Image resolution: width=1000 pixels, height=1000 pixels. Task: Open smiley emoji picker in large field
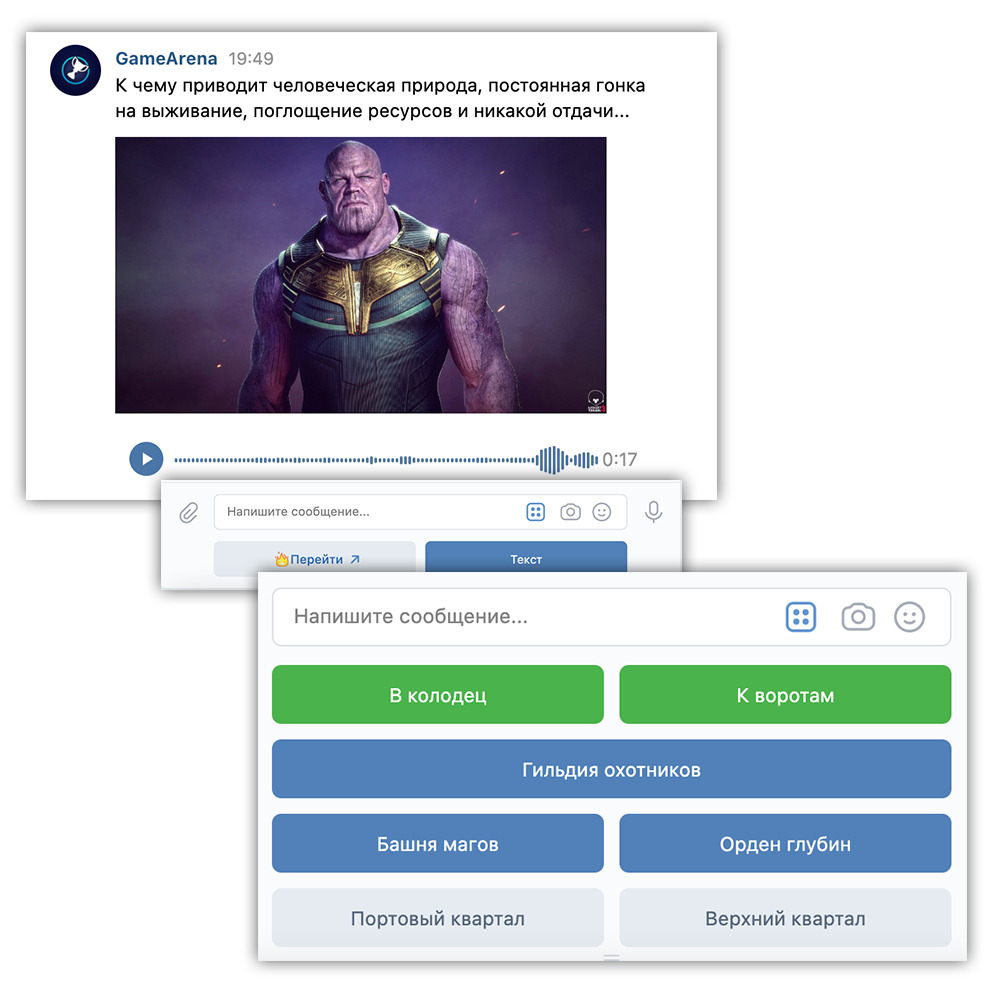coord(909,617)
